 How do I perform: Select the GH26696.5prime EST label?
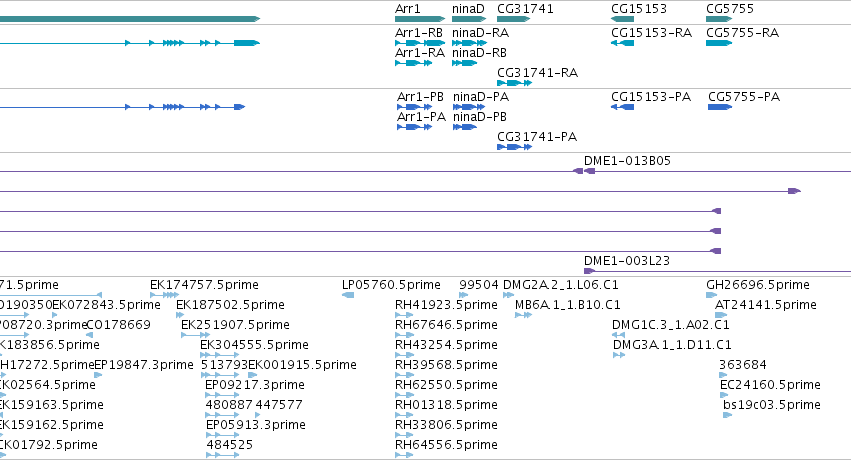click(758, 285)
